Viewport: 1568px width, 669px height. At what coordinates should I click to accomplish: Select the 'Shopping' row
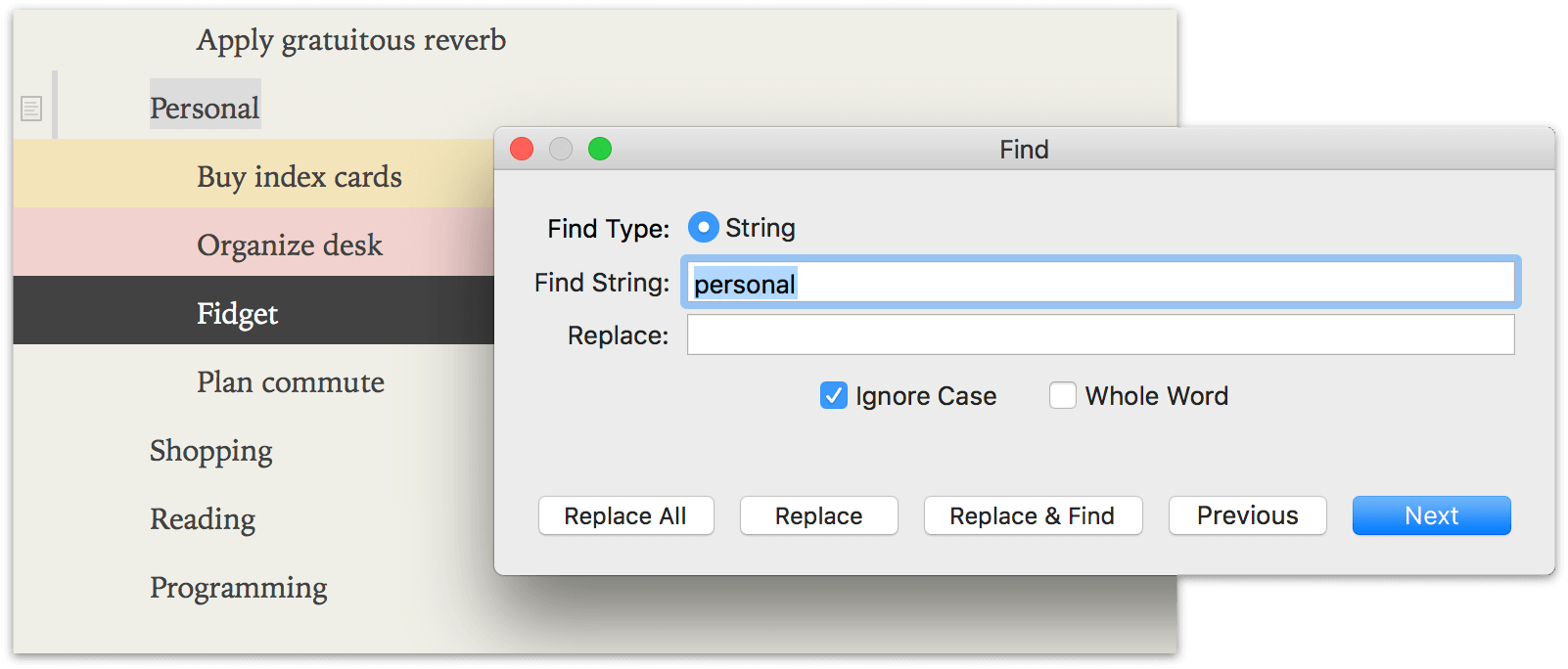click(x=211, y=451)
